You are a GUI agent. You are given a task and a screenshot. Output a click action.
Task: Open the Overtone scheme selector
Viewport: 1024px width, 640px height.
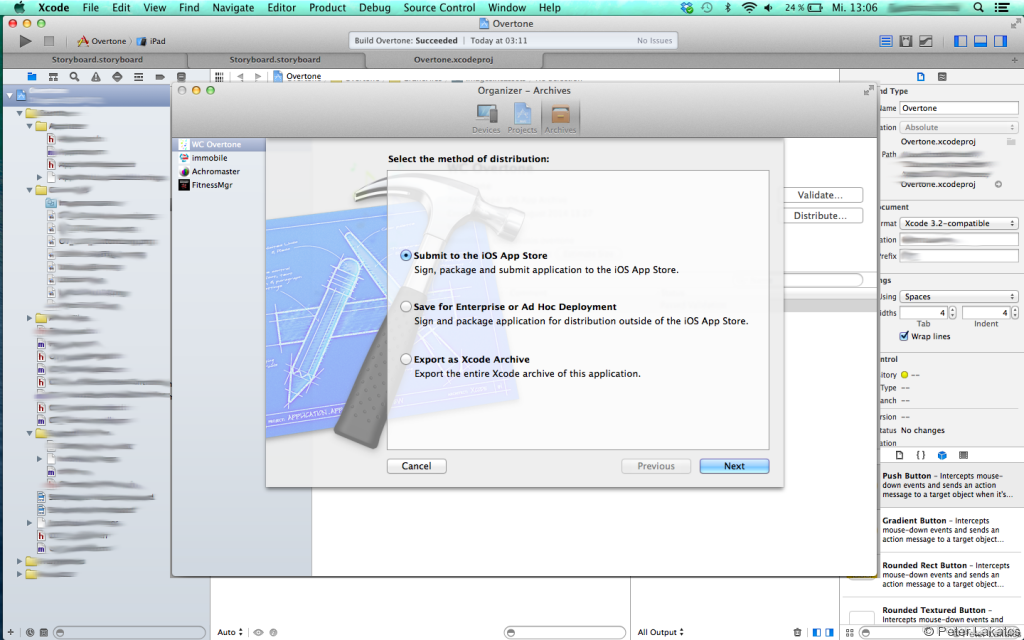point(102,41)
